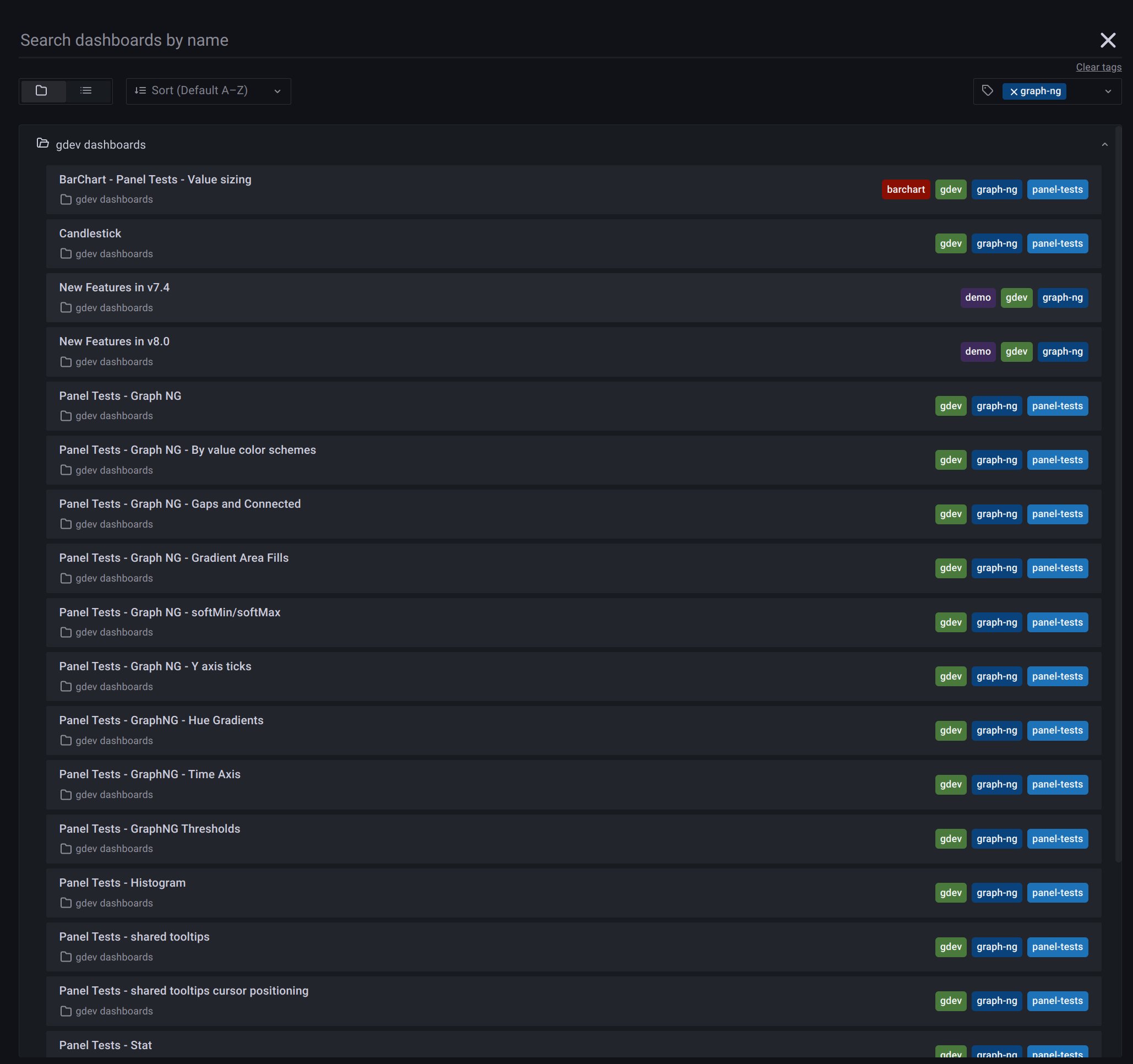Filter by the barchart tag

point(906,189)
